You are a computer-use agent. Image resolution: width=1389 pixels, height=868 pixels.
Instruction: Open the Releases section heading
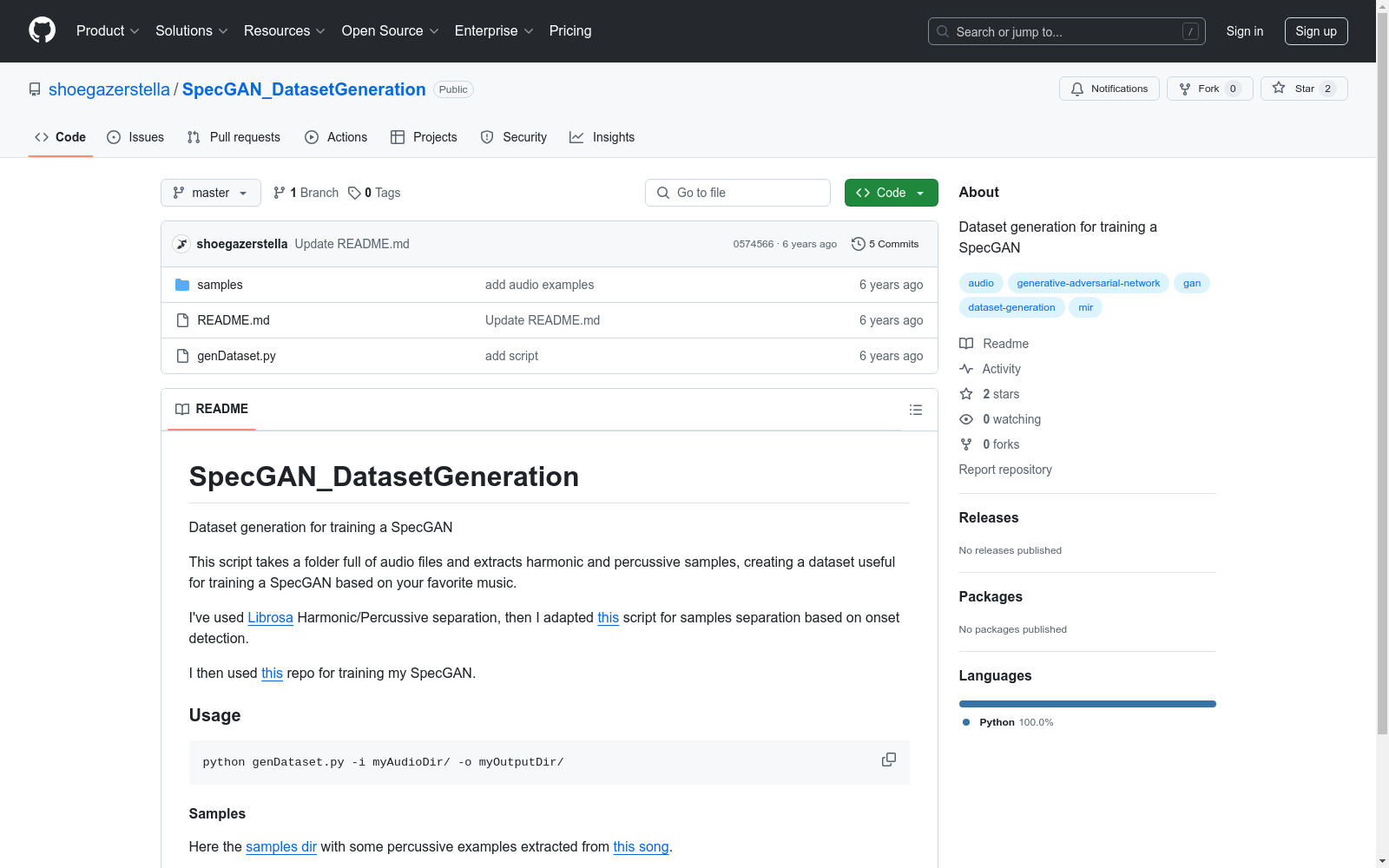pyautogui.click(x=989, y=517)
